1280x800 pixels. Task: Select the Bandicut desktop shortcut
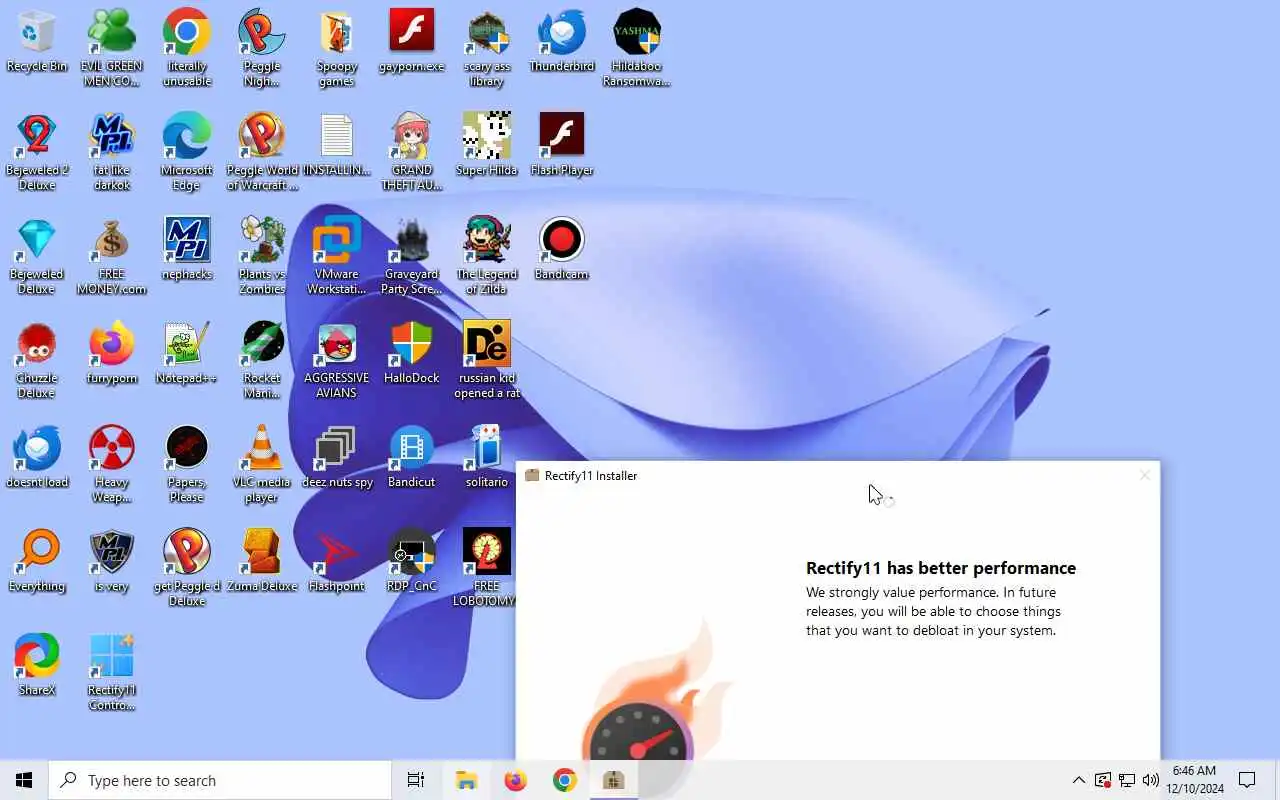click(x=412, y=458)
